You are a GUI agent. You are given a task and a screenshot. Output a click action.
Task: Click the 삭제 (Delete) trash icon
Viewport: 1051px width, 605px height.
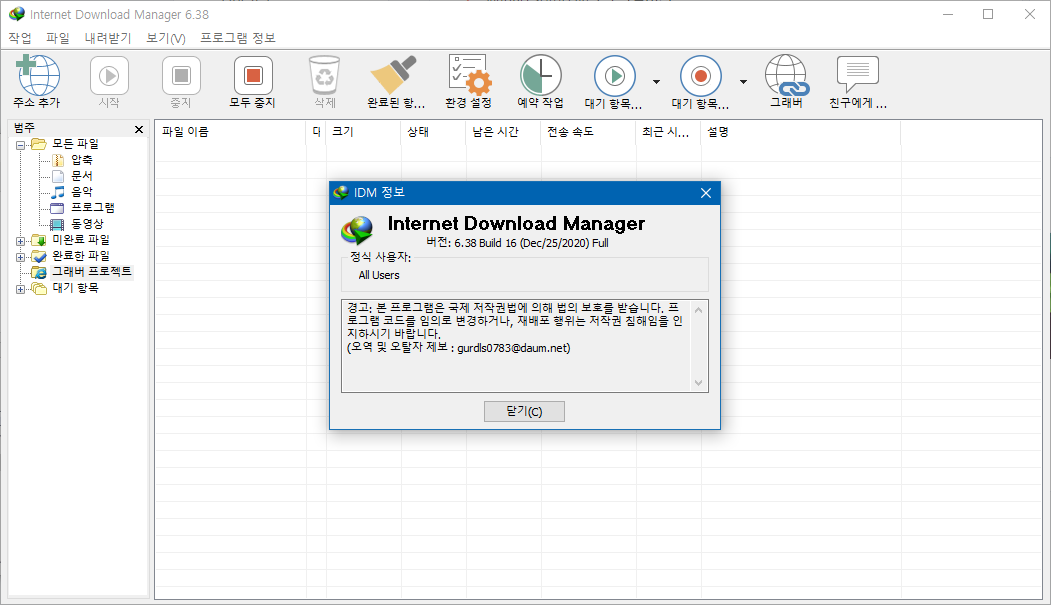(x=324, y=76)
